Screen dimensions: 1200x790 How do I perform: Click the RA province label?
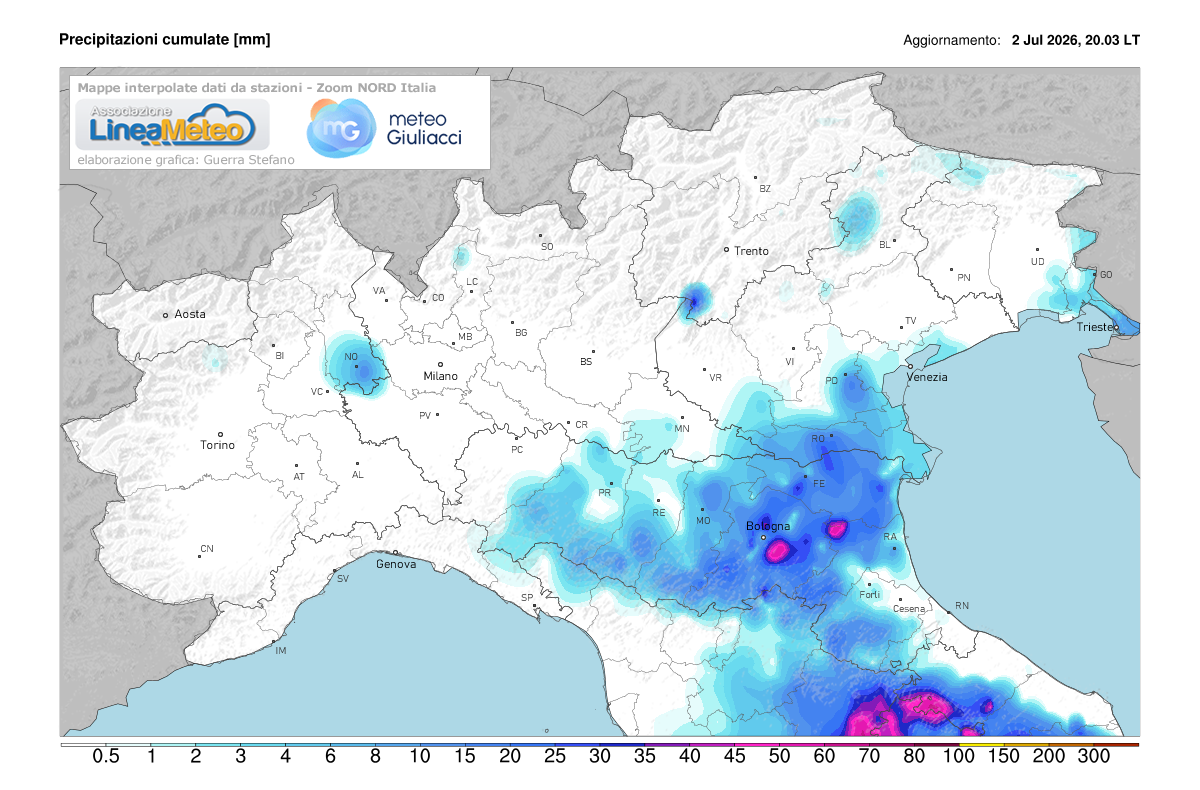click(890, 537)
